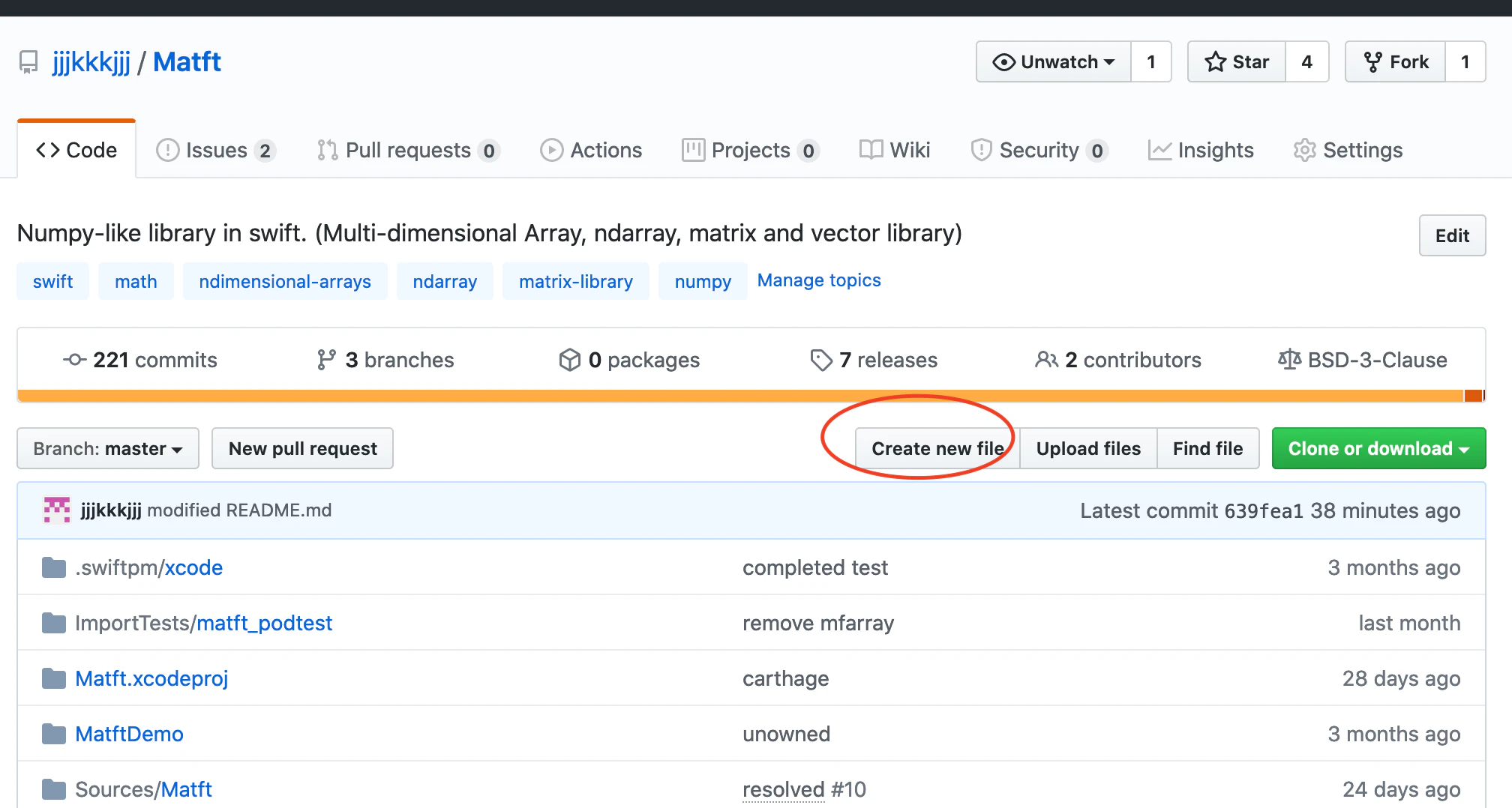
Task: Click the packages box icon
Action: point(570,360)
